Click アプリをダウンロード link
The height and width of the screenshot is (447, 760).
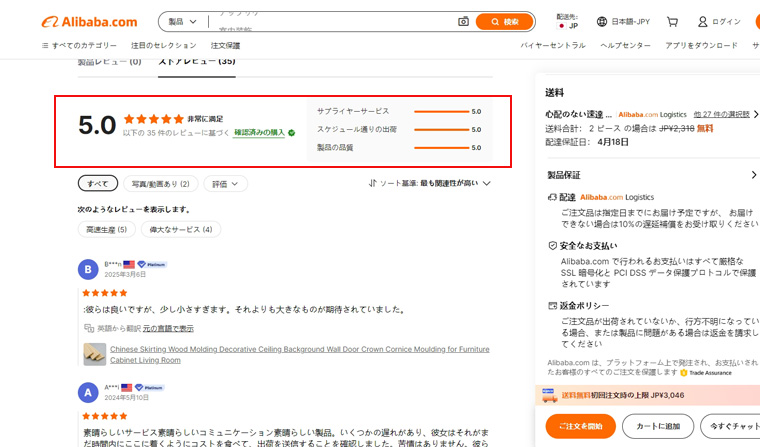701,45
